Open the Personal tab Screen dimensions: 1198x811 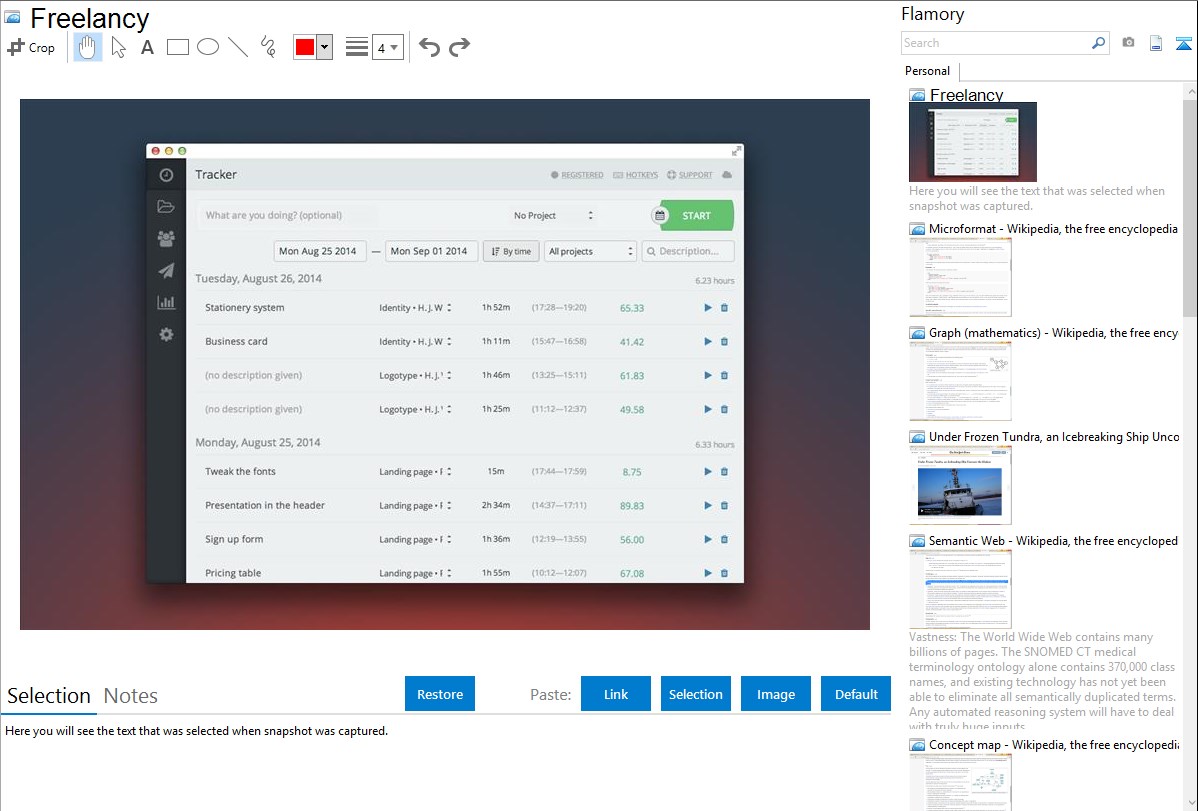click(928, 71)
